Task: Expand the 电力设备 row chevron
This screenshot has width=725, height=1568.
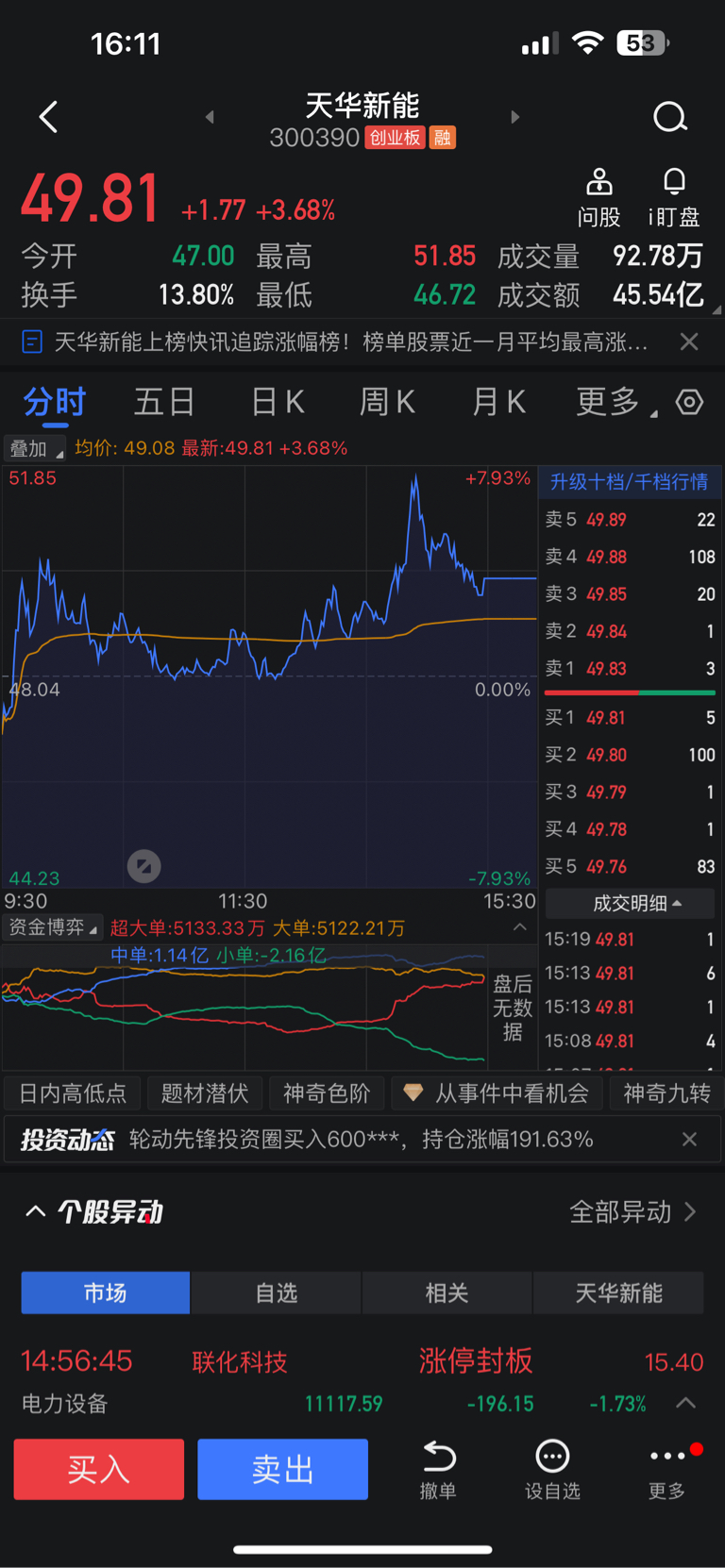Action: 686,1404
